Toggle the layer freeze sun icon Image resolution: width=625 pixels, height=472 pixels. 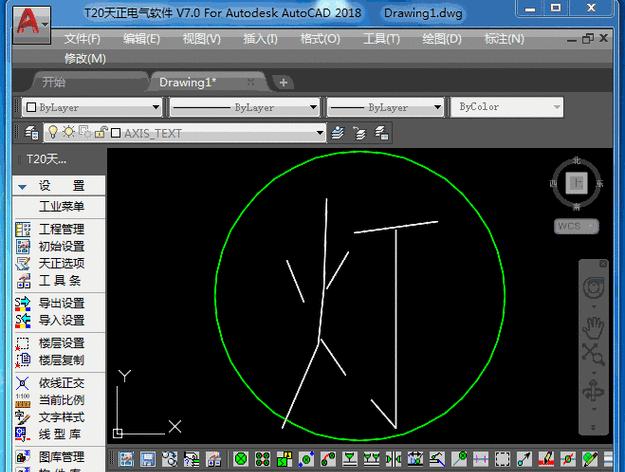69,132
